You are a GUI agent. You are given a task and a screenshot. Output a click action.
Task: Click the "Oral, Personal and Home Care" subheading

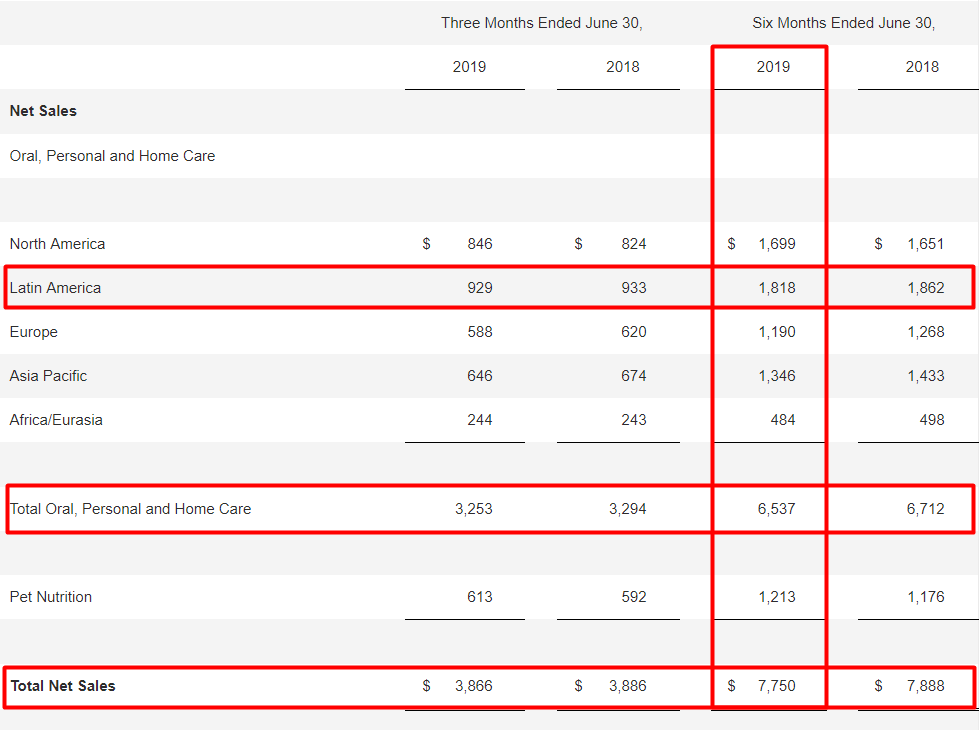click(112, 156)
